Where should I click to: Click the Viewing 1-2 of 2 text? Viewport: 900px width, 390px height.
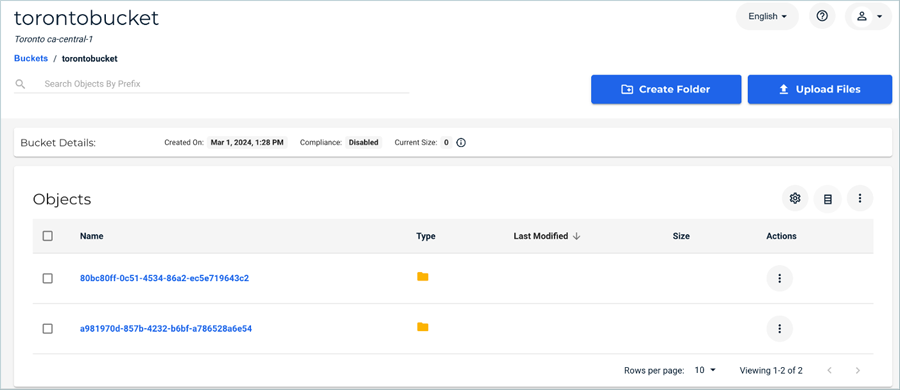coord(771,370)
